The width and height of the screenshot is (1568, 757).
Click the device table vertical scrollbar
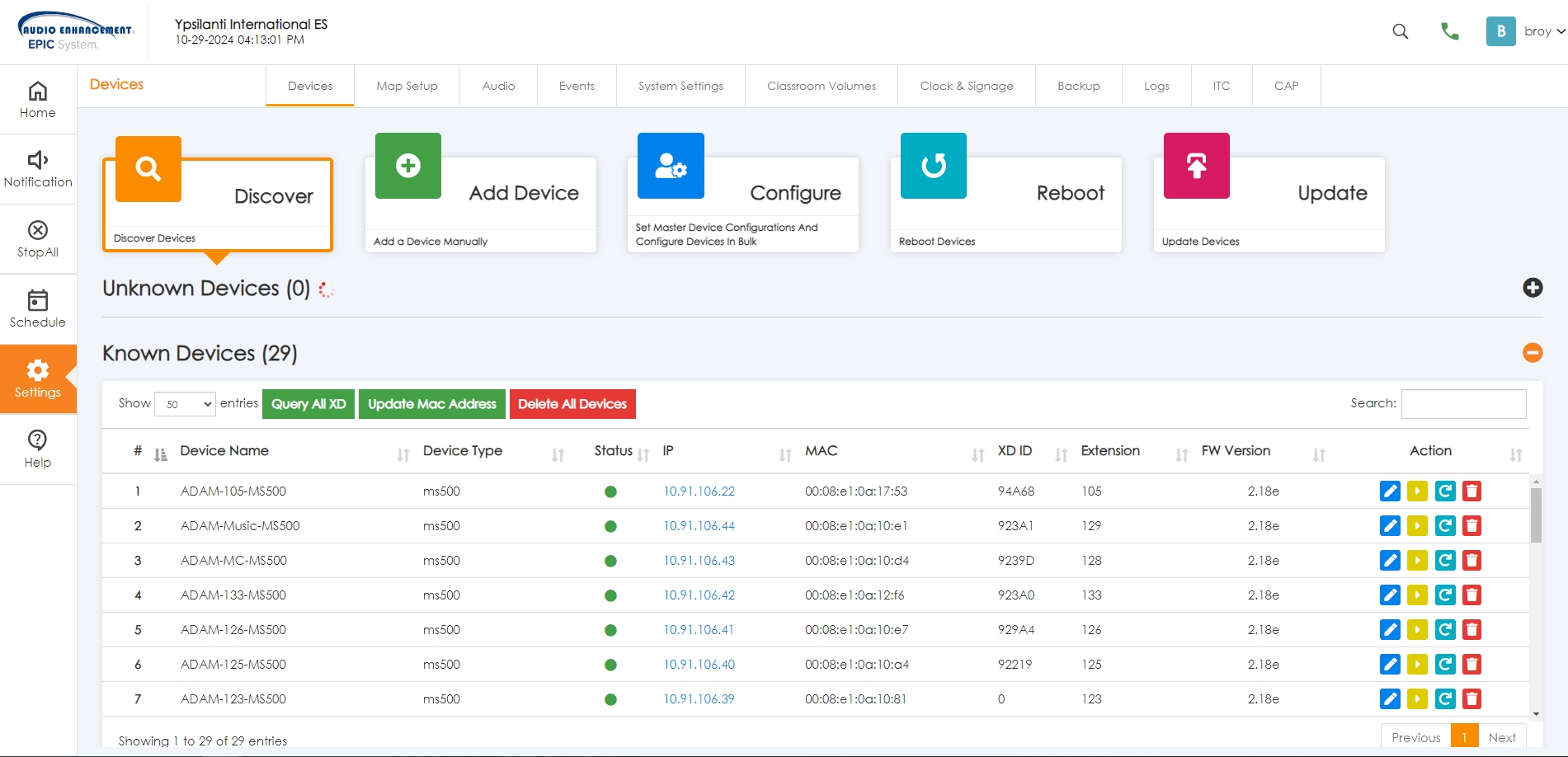1535,515
